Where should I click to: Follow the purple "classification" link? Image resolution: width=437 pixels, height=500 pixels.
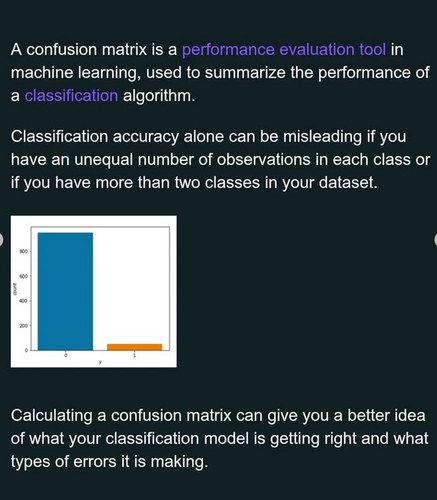(x=71, y=96)
